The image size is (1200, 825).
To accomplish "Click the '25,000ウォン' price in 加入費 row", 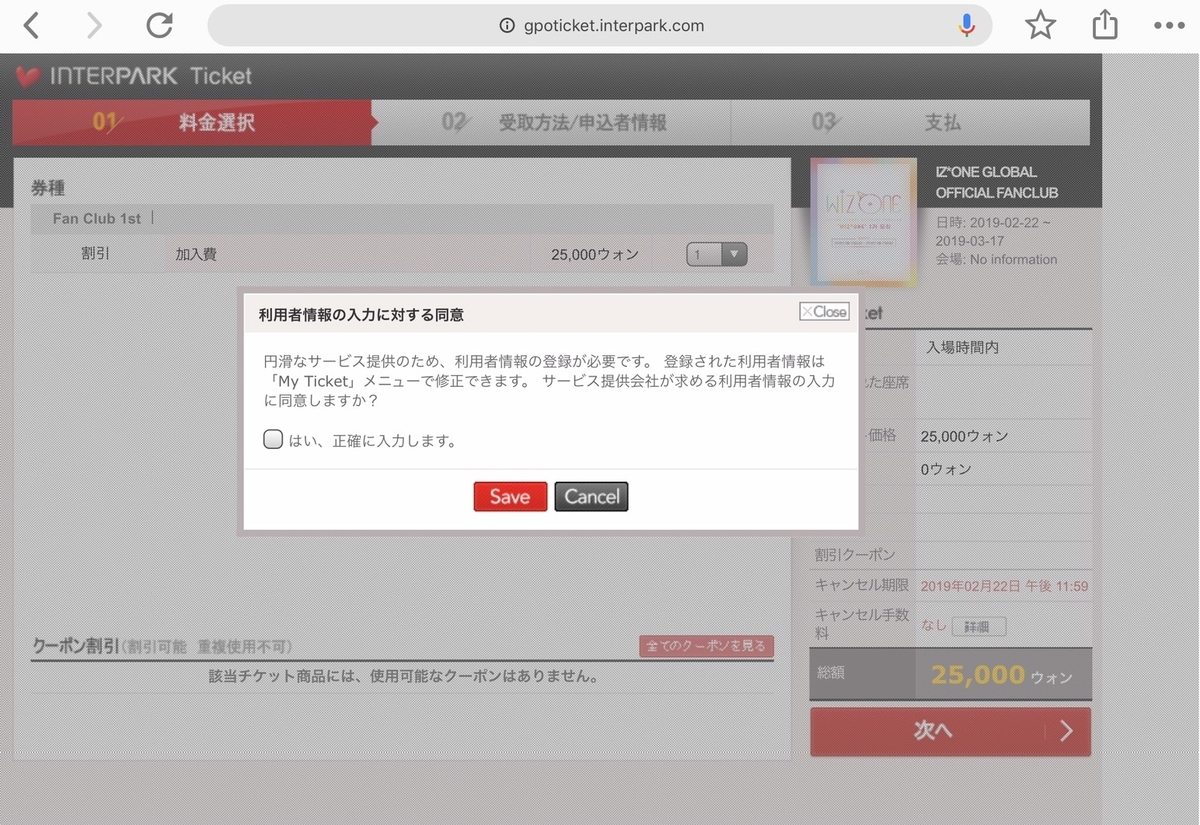I will (595, 255).
